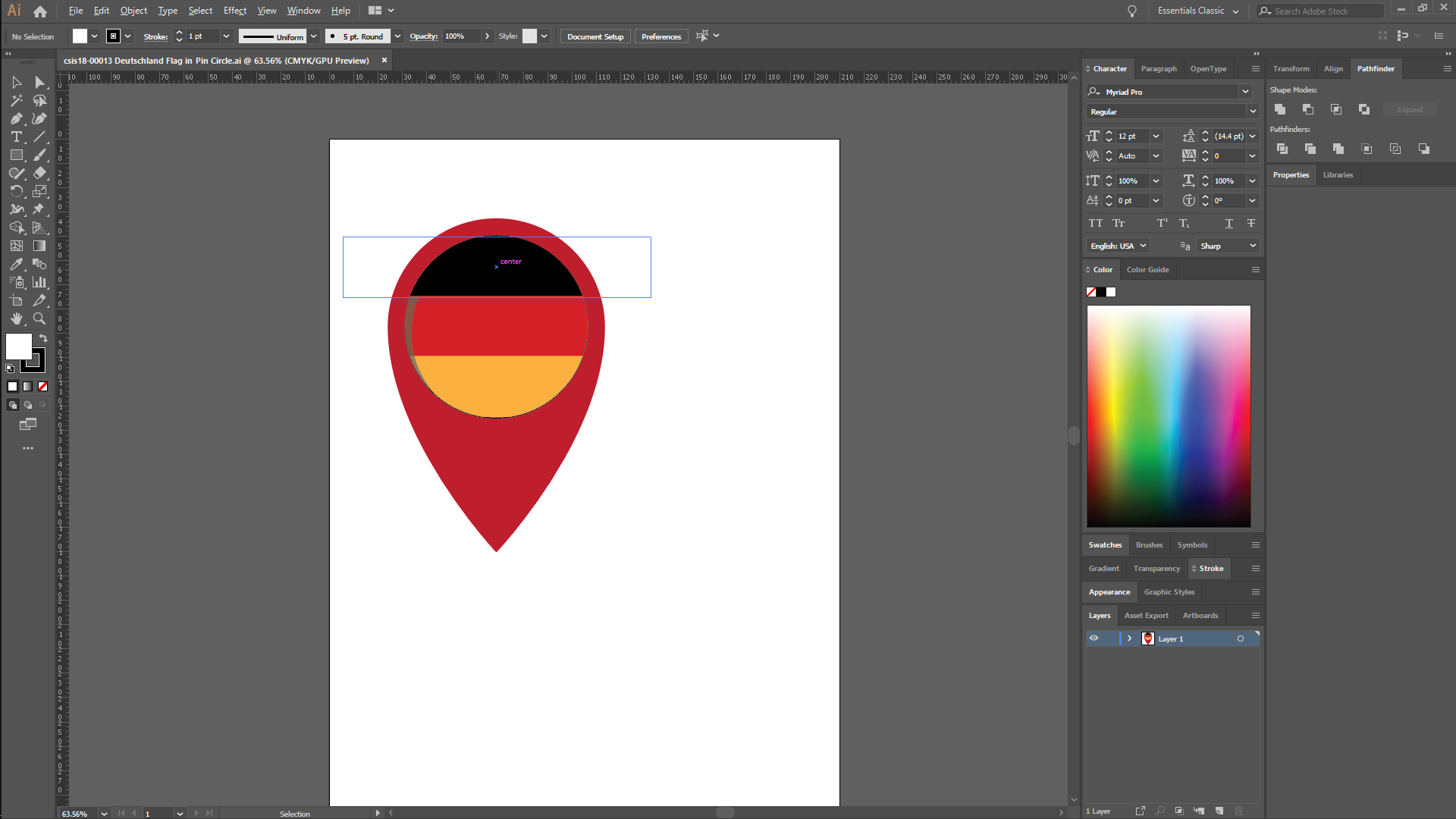Select the Magic Wand tool

pyautogui.click(x=17, y=100)
